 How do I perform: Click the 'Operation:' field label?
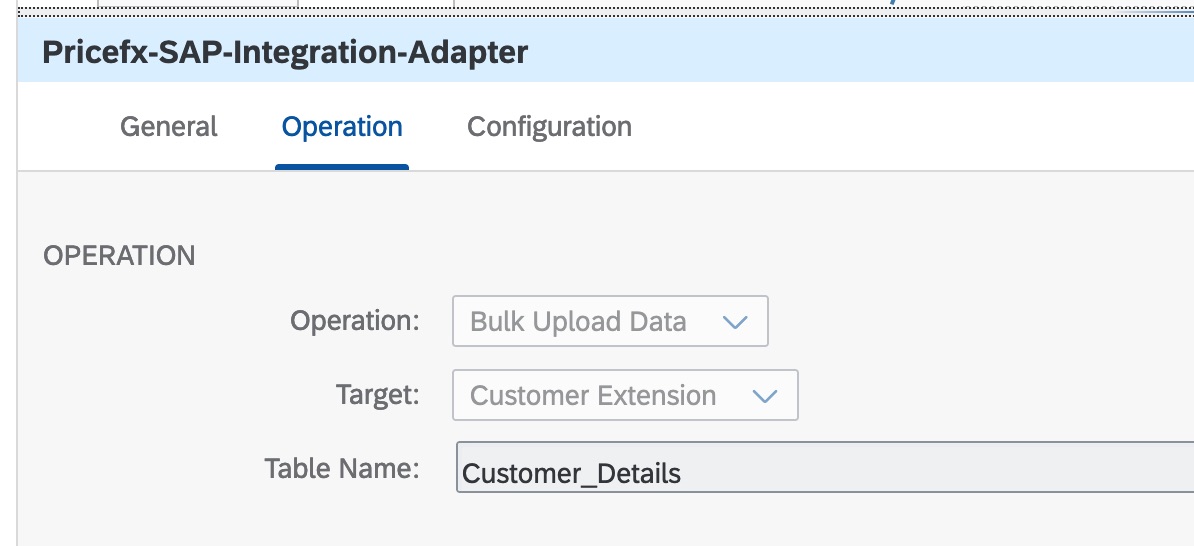(x=354, y=321)
